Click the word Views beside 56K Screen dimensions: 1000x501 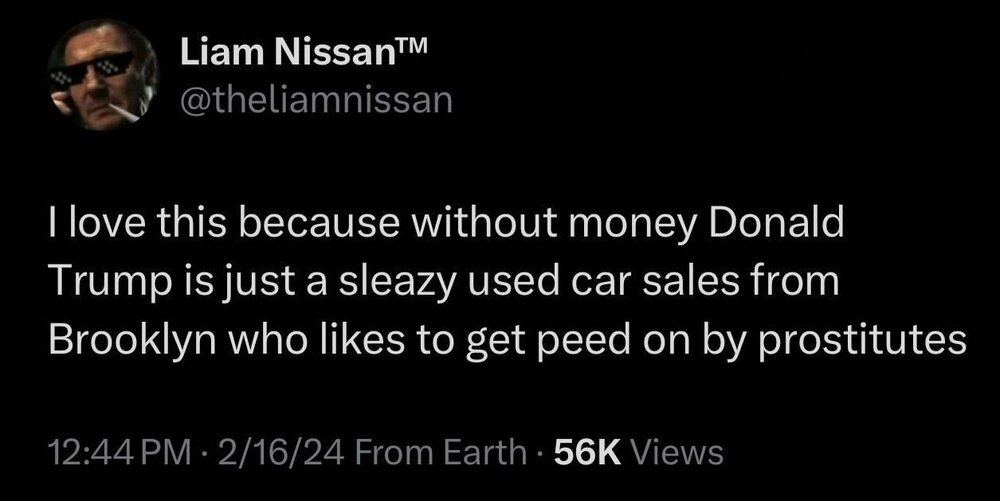click(678, 452)
